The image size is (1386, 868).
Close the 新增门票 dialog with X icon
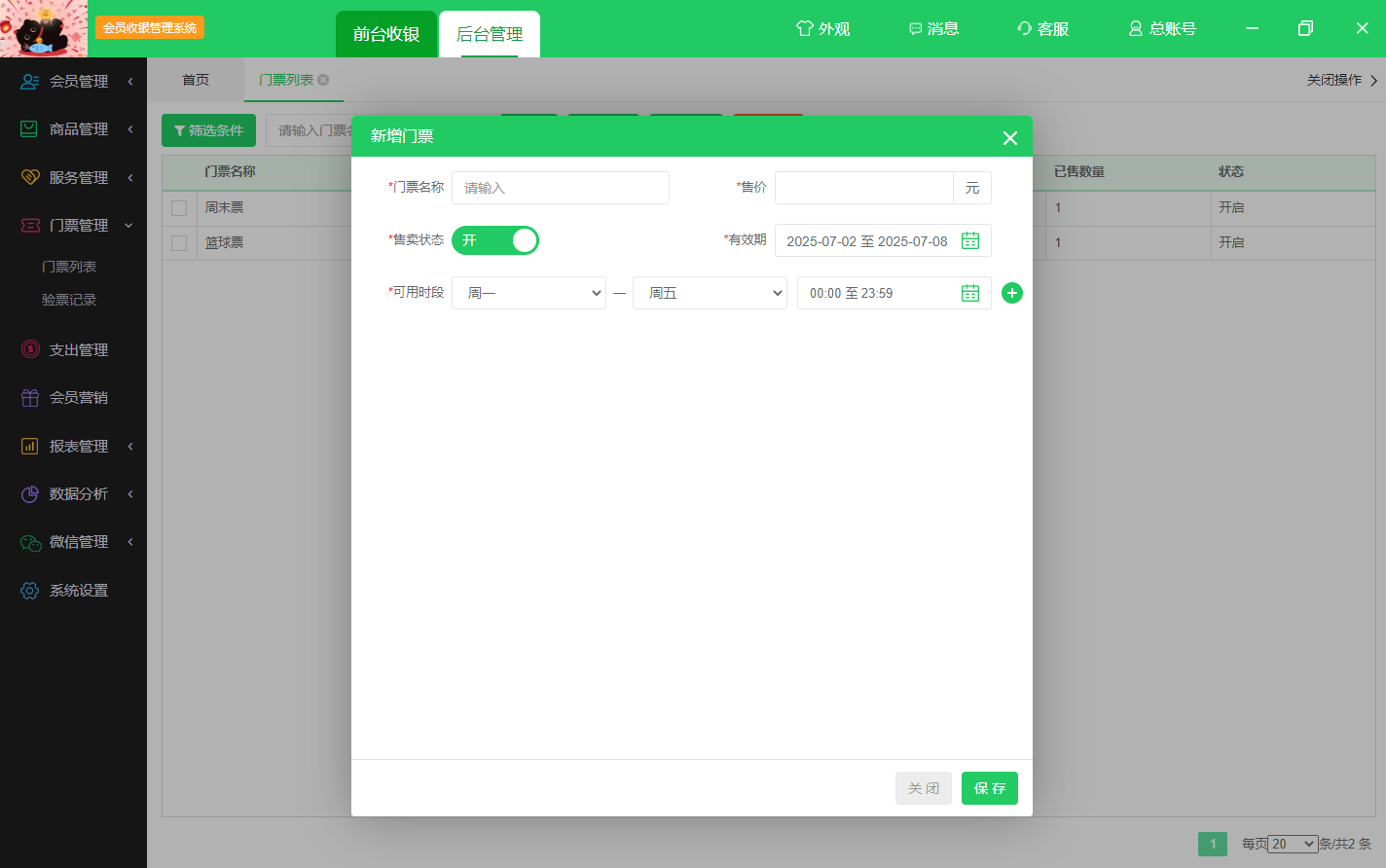[x=1009, y=138]
